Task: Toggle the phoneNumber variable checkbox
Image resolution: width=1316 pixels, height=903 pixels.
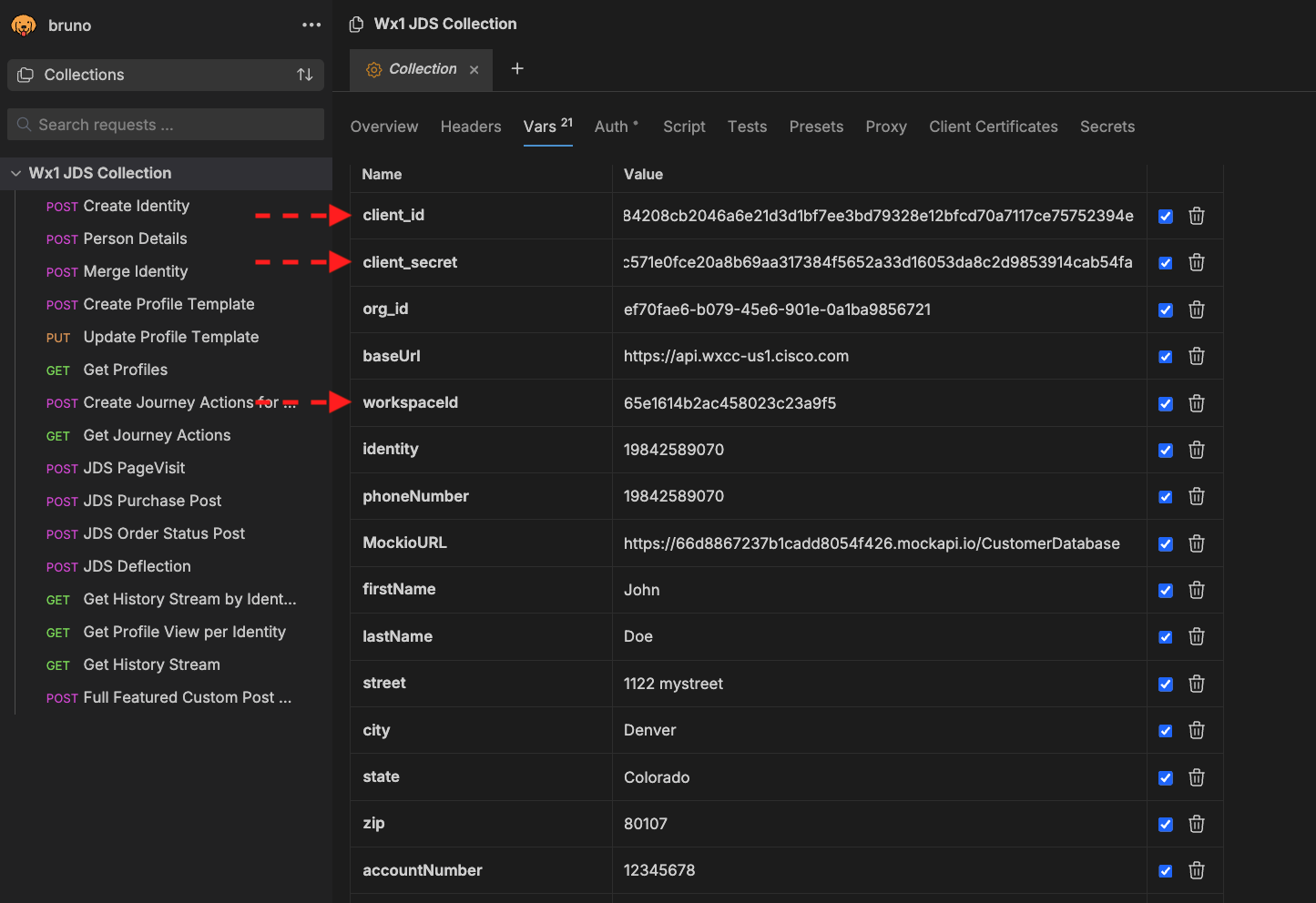Action: 1166,497
